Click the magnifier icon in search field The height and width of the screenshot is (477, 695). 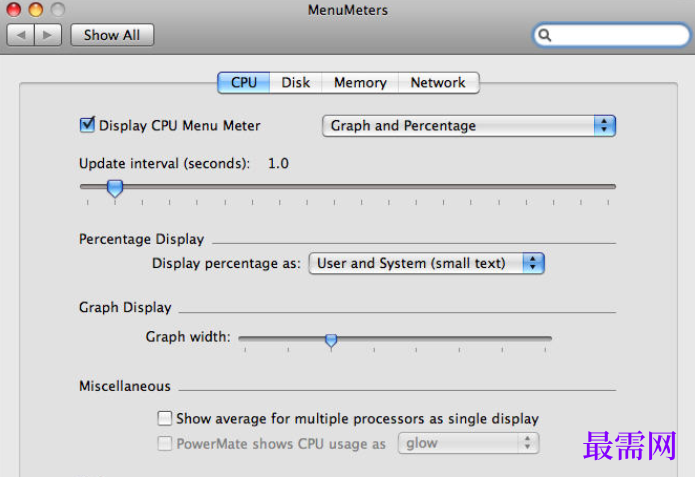click(x=545, y=35)
